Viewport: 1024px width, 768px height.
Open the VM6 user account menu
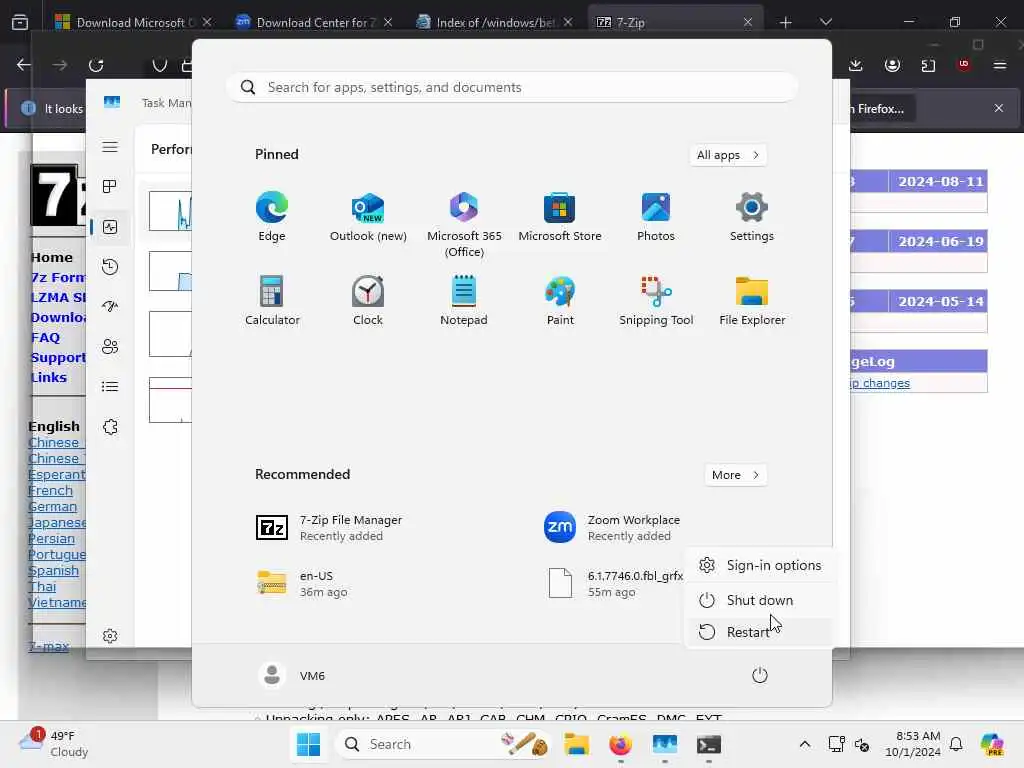pyautogui.click(x=291, y=675)
